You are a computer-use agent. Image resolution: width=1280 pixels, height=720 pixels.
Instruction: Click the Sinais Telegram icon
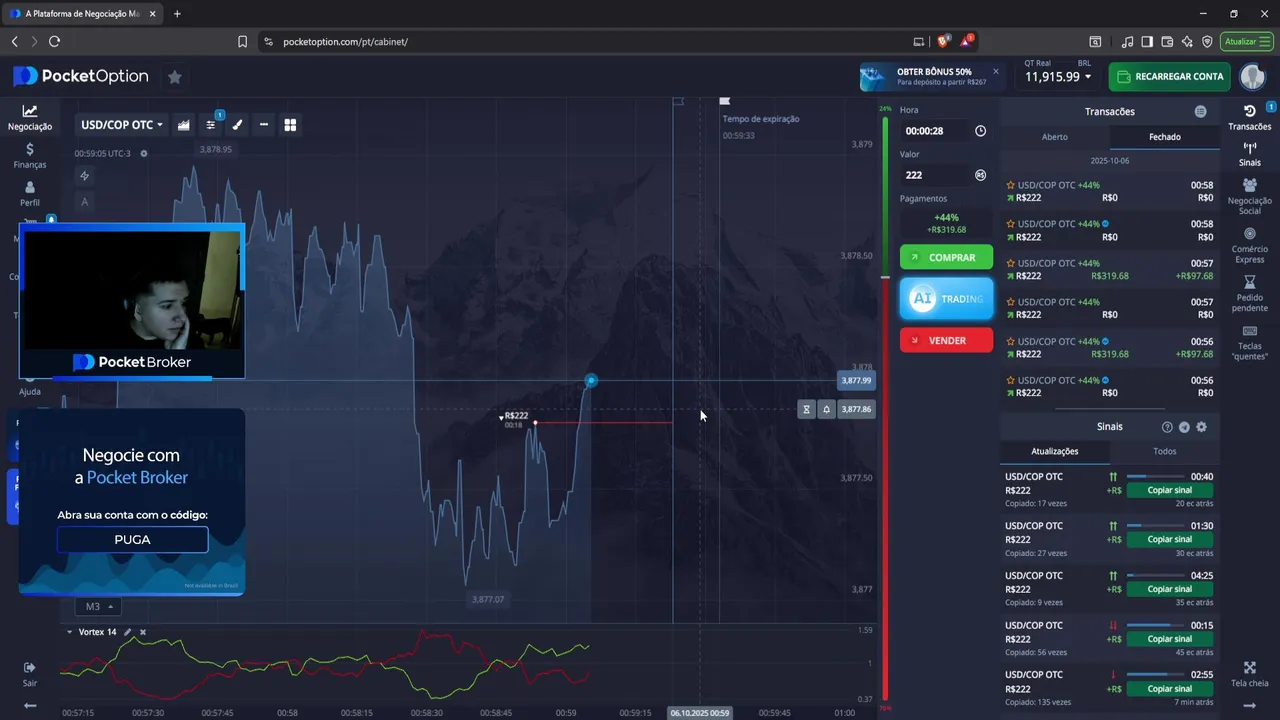pos(1184,427)
